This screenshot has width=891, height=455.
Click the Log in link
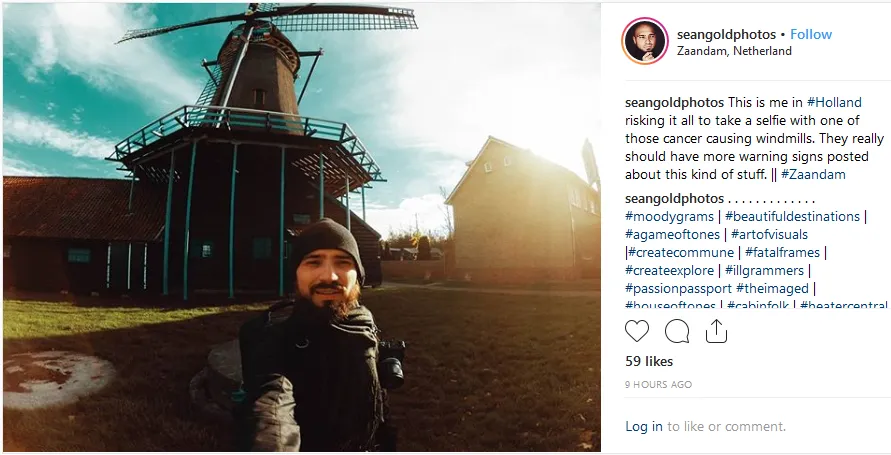[644, 427]
